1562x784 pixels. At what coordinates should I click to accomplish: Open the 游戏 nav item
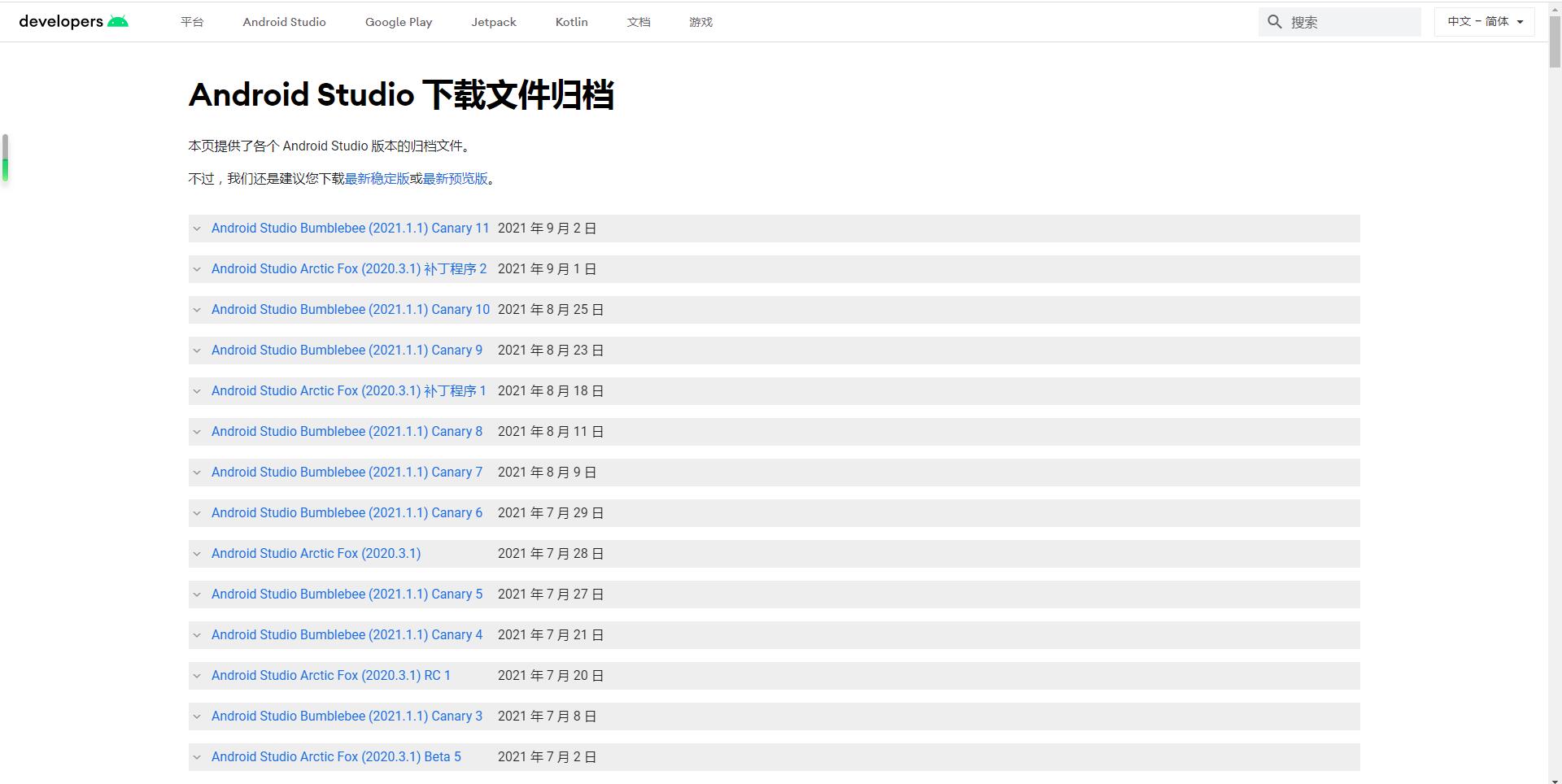click(700, 22)
